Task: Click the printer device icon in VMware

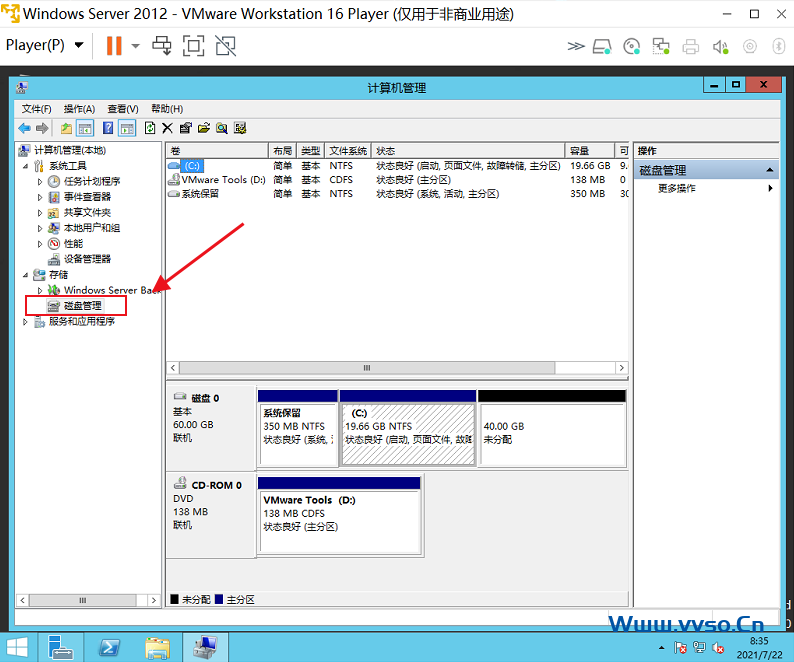Action: click(691, 47)
